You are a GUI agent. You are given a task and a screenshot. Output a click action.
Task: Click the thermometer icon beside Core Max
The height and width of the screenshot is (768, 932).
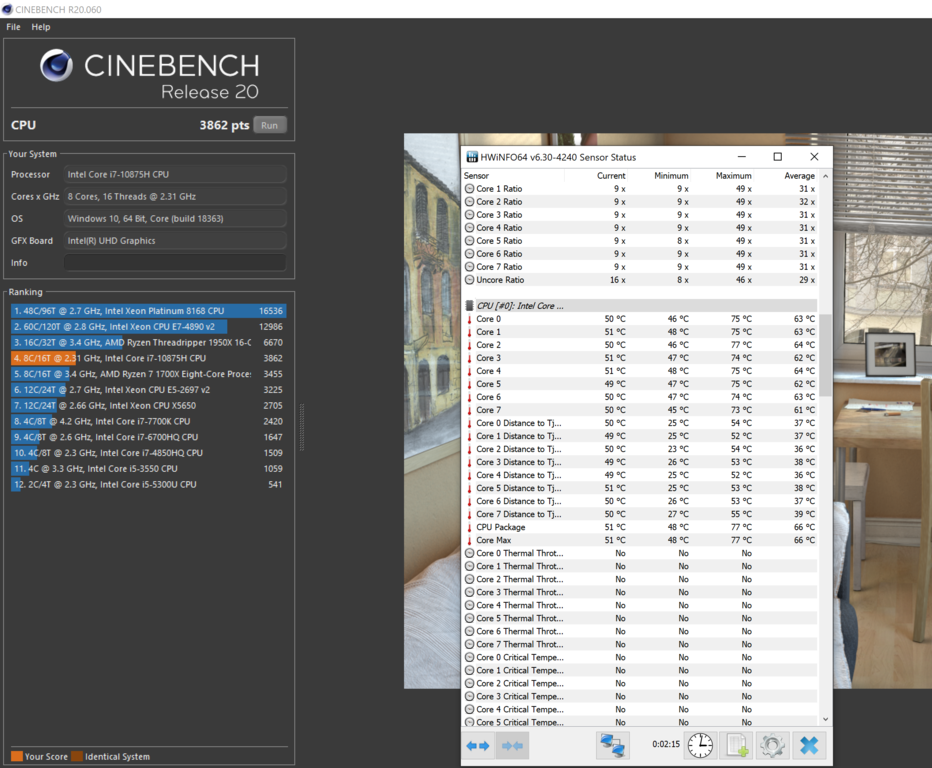[470, 540]
